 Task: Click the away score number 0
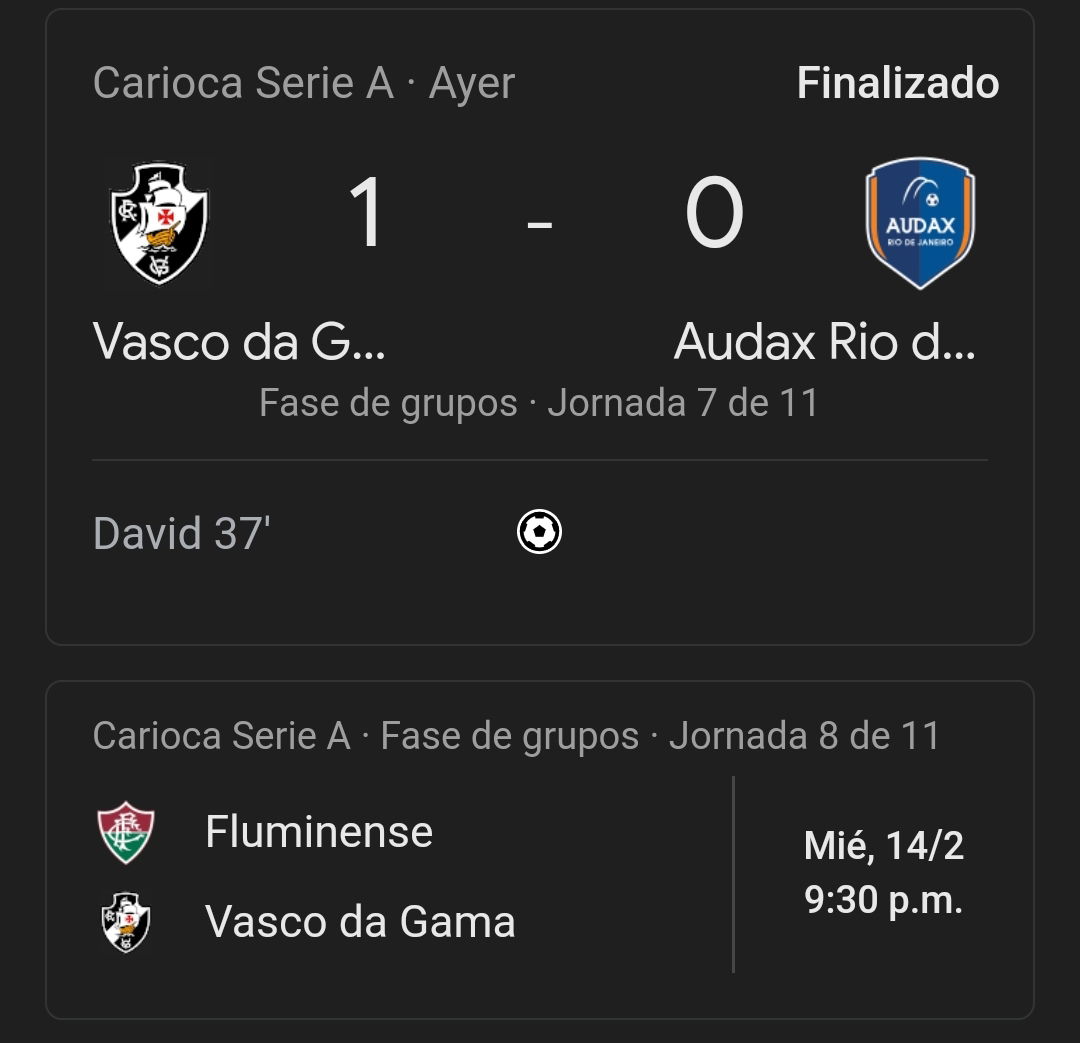714,212
